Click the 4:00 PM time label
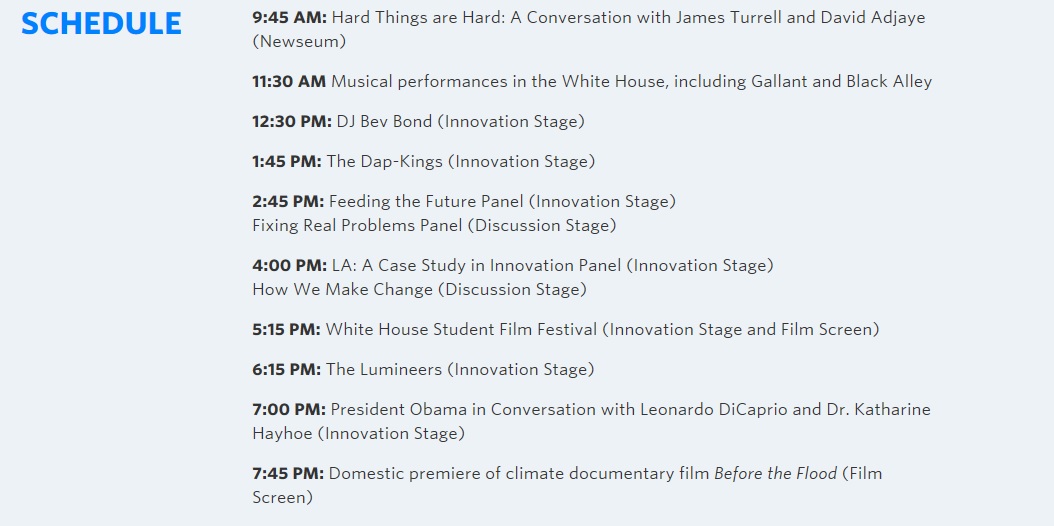 coord(290,265)
